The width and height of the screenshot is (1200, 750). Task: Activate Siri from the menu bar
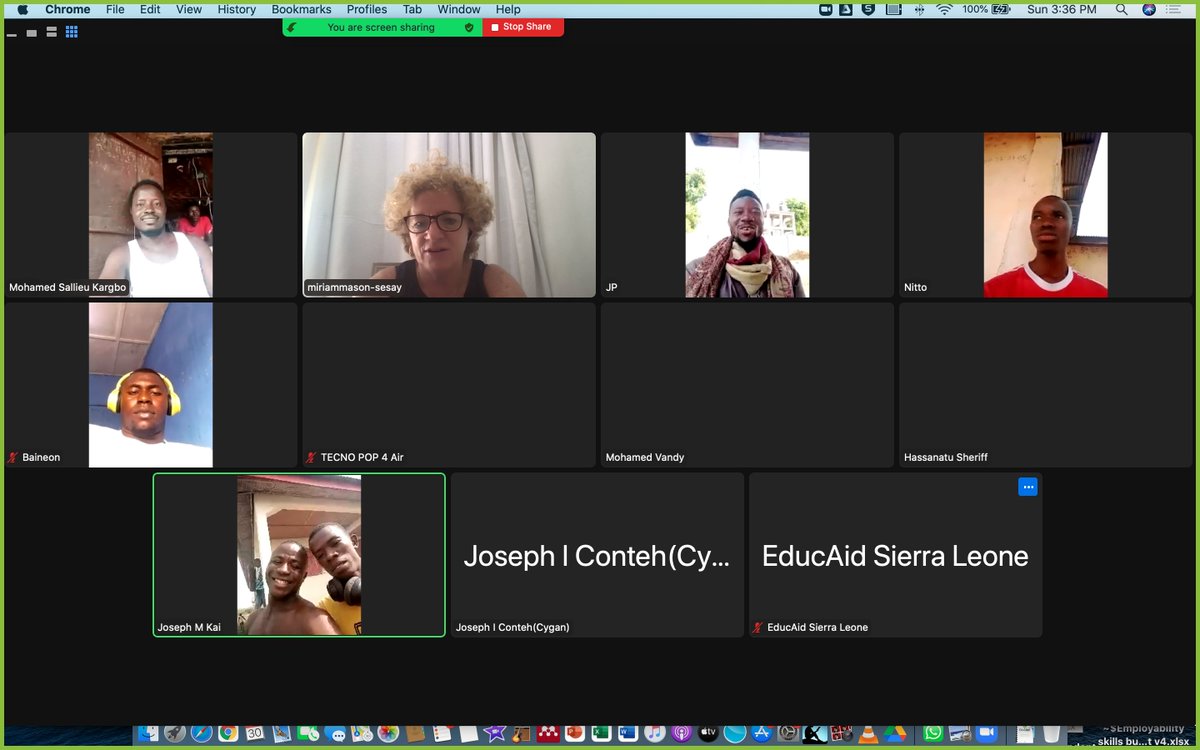pyautogui.click(x=1149, y=9)
